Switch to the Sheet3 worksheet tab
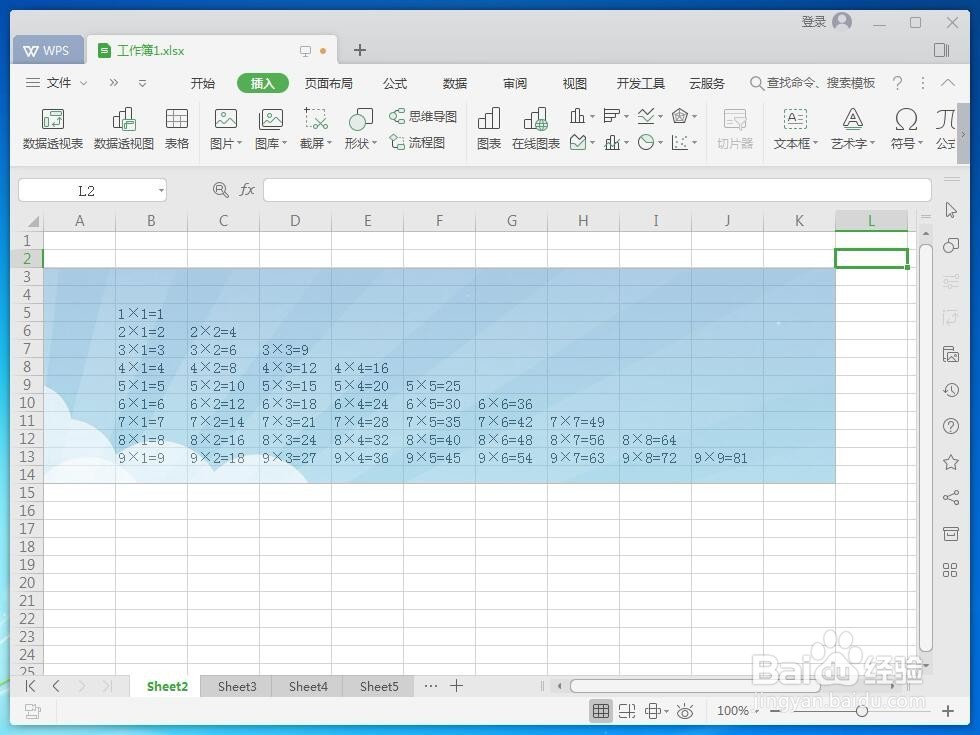 [x=237, y=686]
